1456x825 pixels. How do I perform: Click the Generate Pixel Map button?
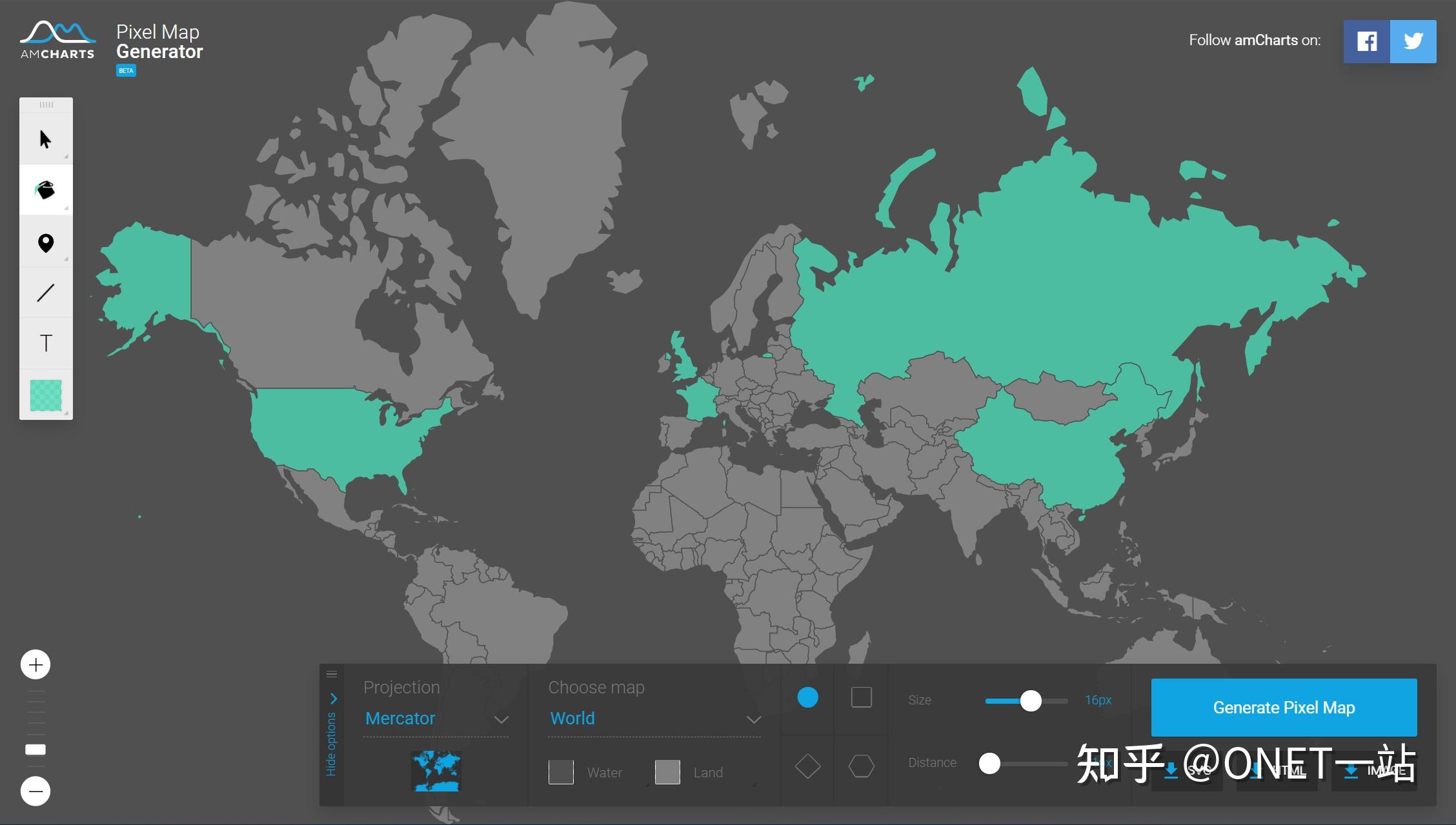1283,708
